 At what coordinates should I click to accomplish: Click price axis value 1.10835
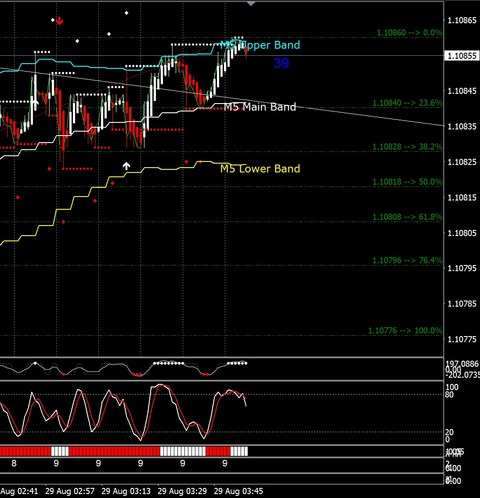462,127
